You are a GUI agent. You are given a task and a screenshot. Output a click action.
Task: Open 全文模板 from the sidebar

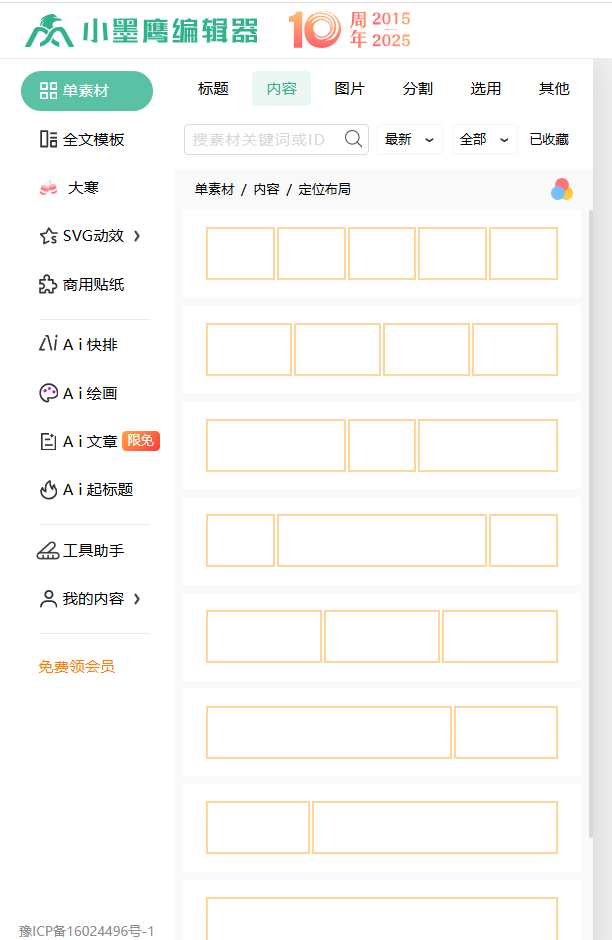click(x=85, y=139)
